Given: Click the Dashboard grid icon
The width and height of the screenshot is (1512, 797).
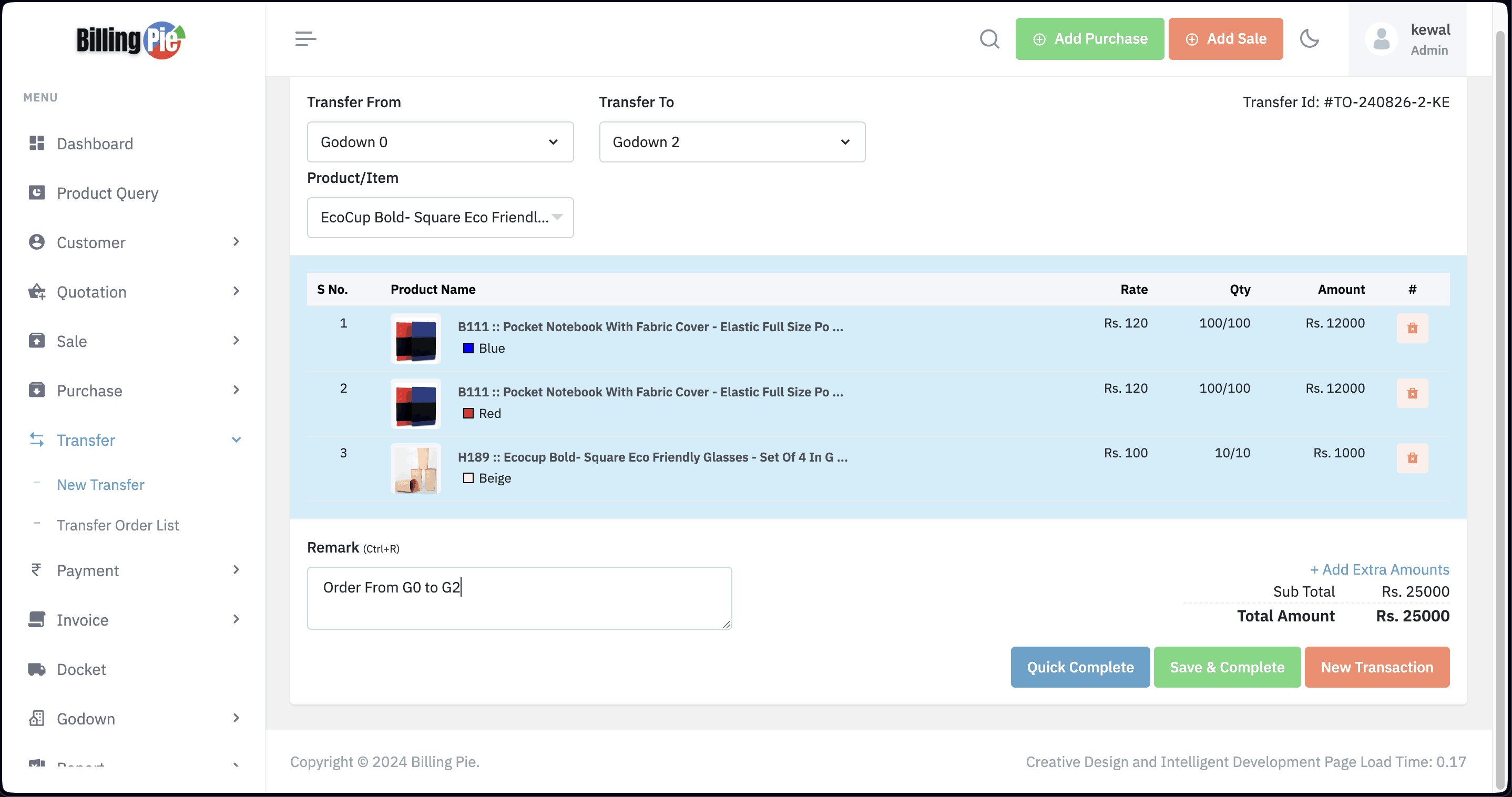Looking at the screenshot, I should (x=36, y=143).
